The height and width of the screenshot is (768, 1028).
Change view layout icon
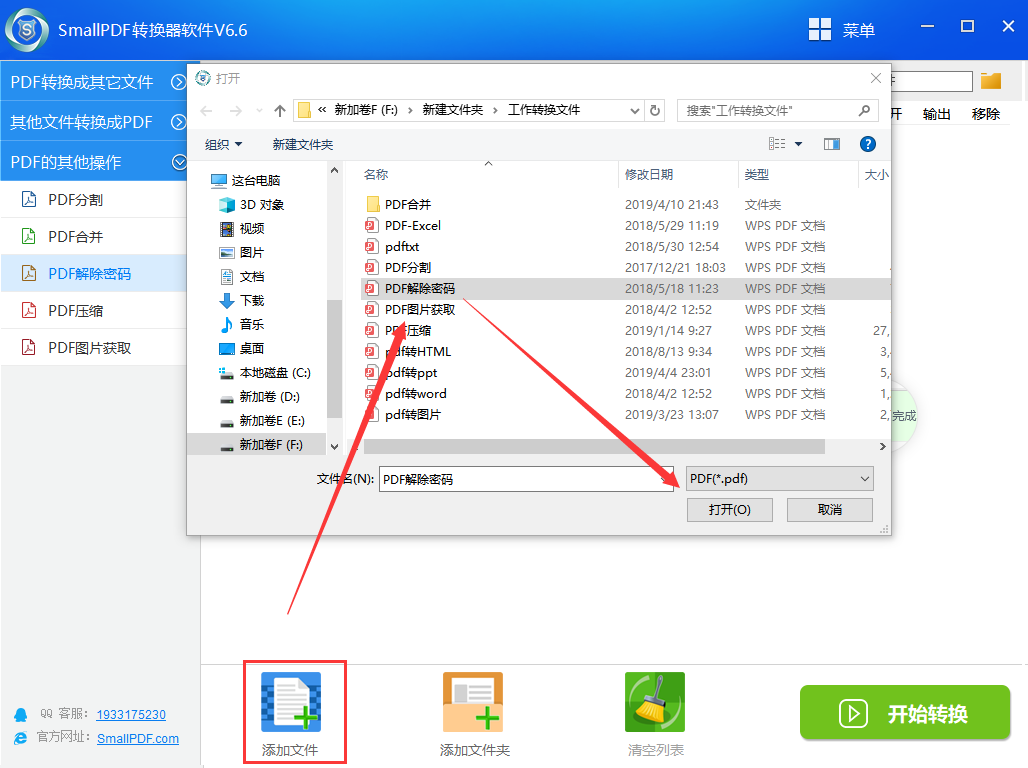777,144
